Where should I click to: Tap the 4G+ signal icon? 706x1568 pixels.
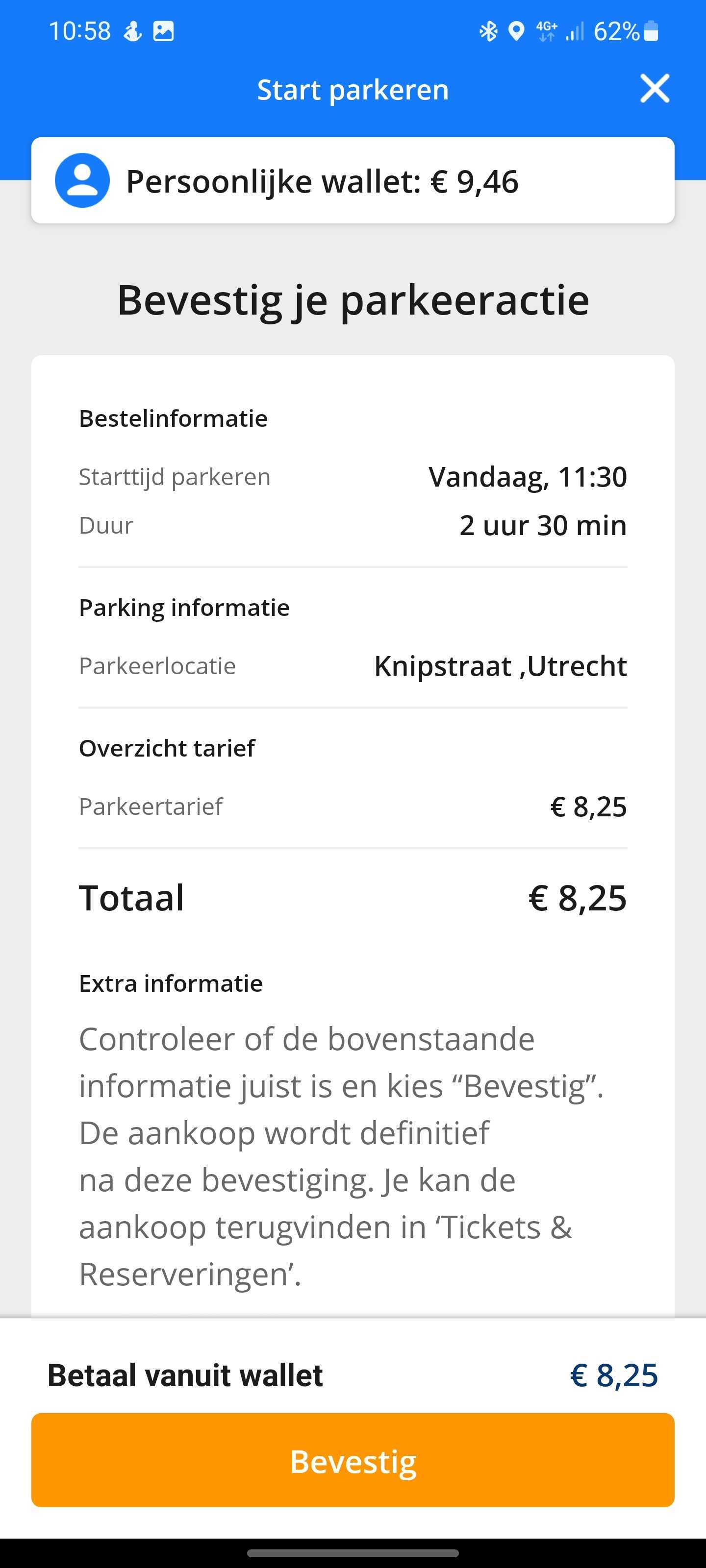pyautogui.click(x=546, y=31)
